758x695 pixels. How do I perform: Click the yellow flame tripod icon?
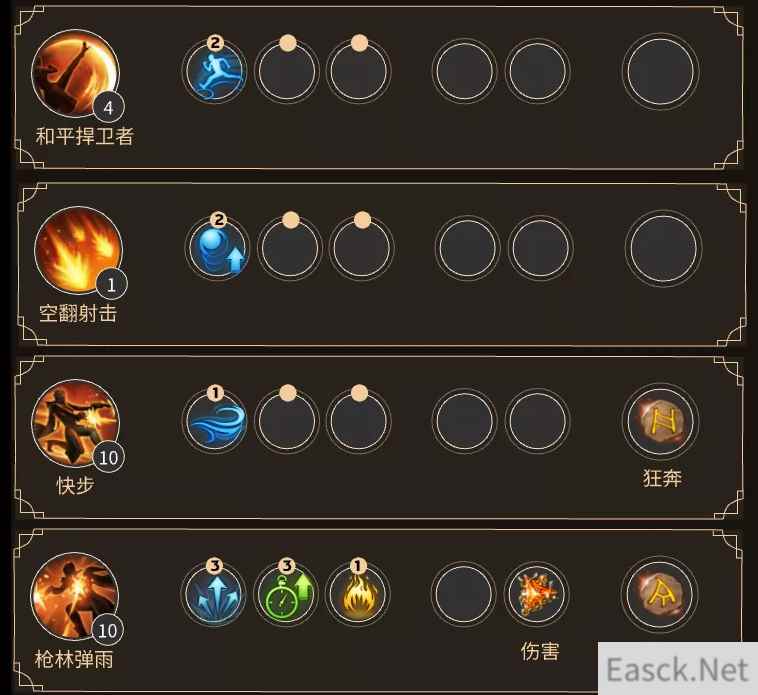pyautogui.click(x=358, y=594)
